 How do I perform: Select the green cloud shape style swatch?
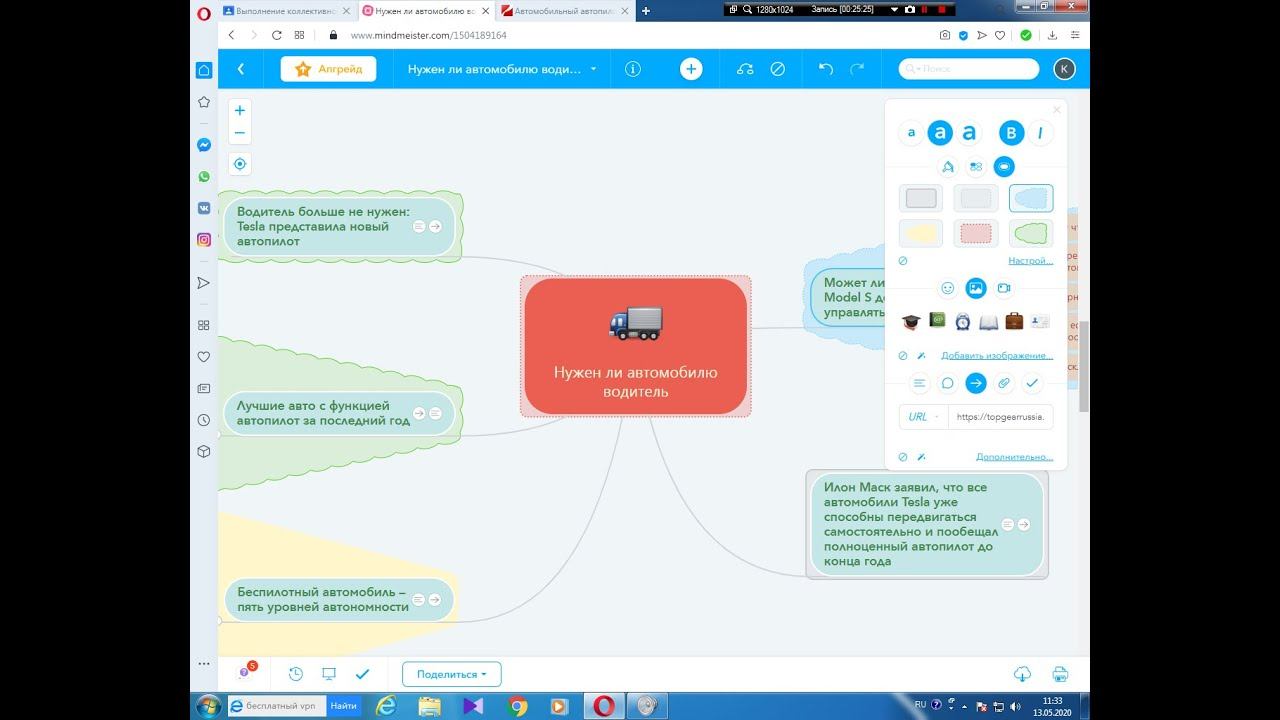point(1031,234)
